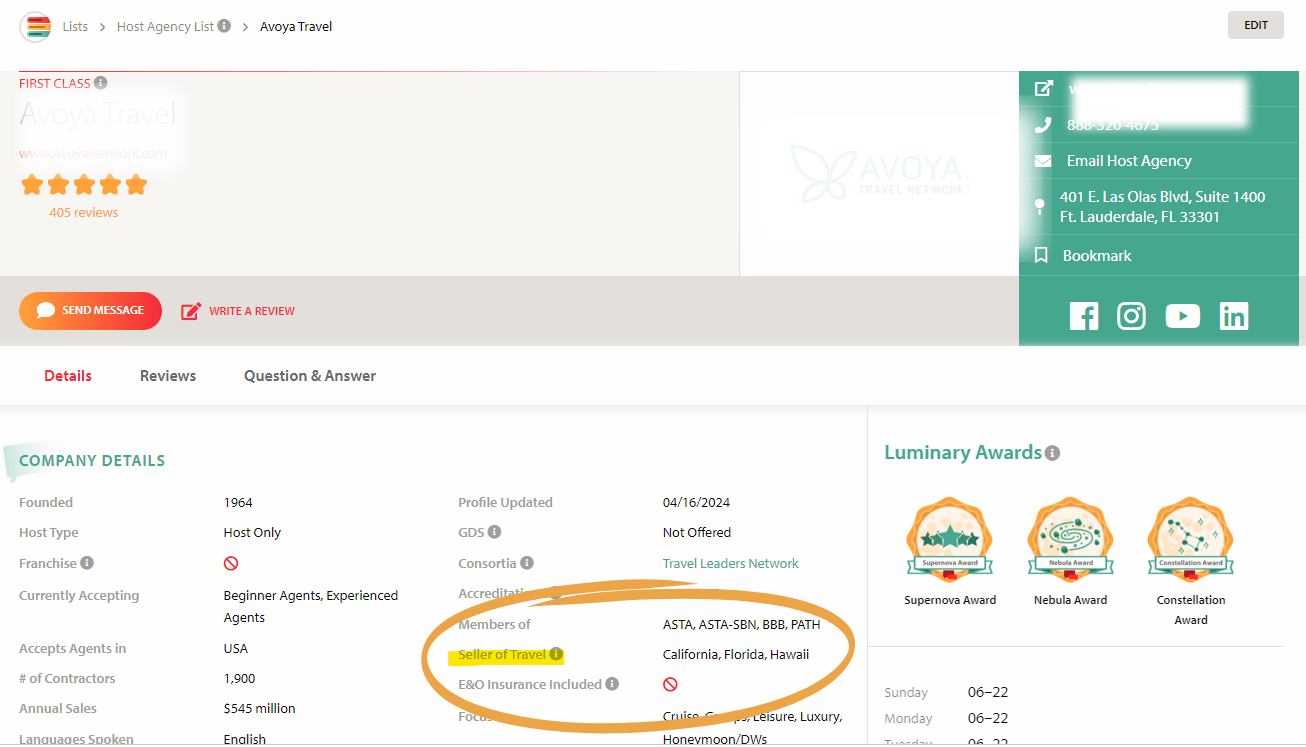Click the Supernova Award badge

950,540
